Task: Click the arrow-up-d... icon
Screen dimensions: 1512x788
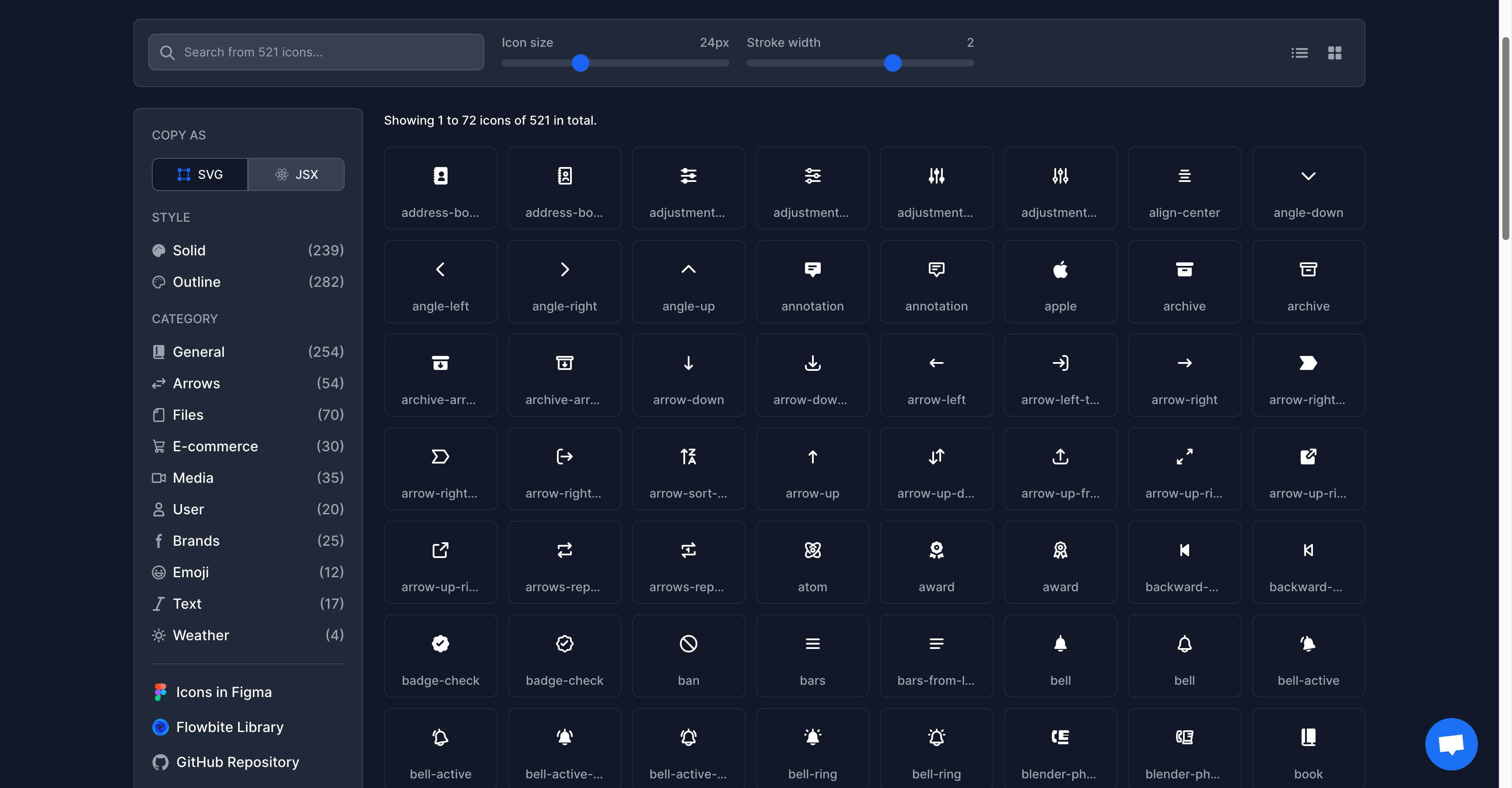Action: click(x=936, y=469)
